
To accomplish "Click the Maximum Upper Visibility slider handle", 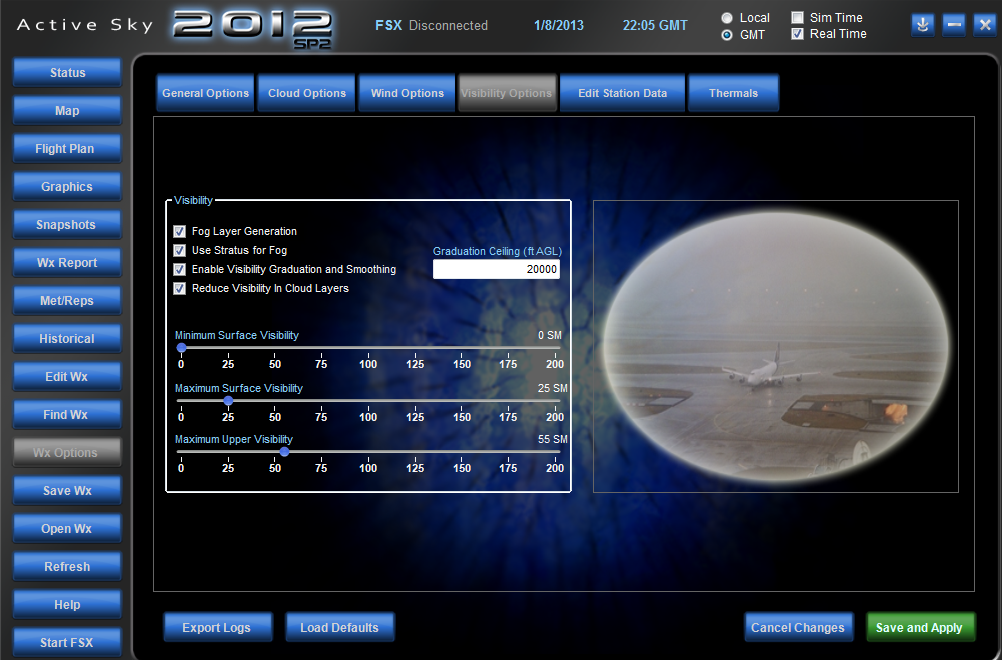I will (284, 452).
